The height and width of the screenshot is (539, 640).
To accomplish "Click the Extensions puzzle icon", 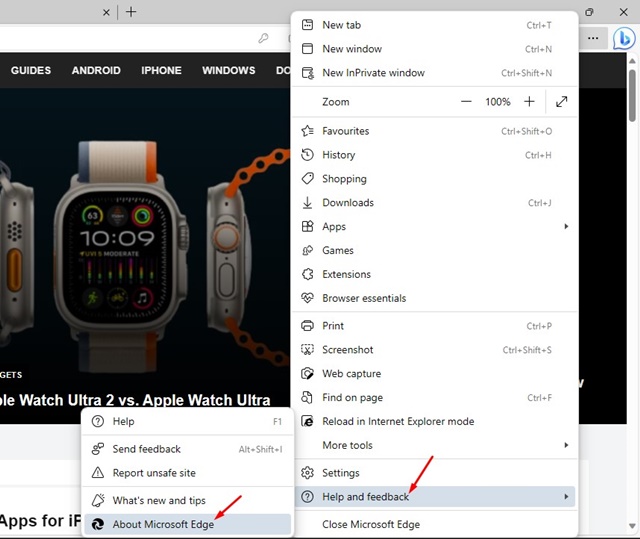I will pos(307,274).
